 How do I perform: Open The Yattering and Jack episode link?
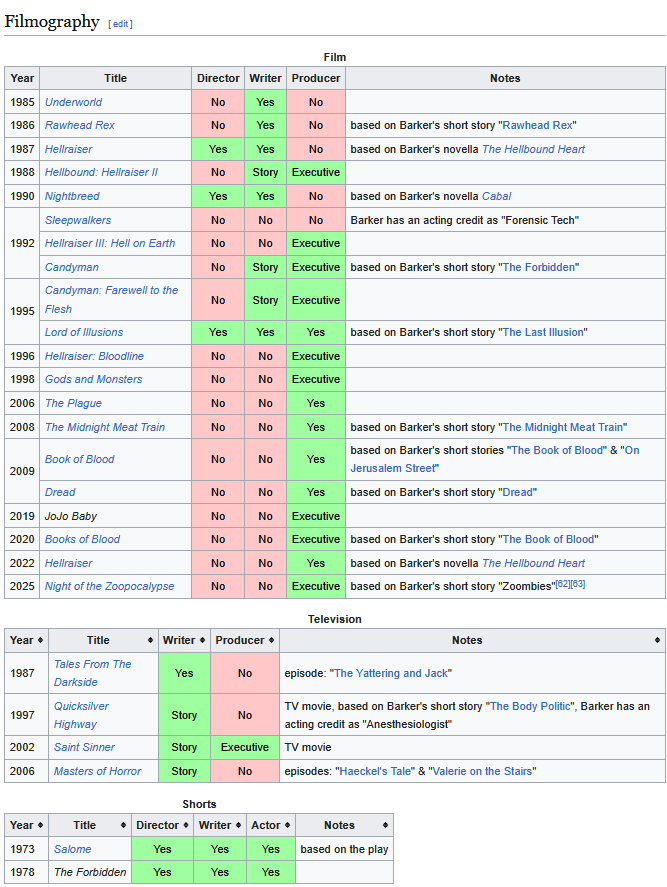pyautogui.click(x=391, y=673)
